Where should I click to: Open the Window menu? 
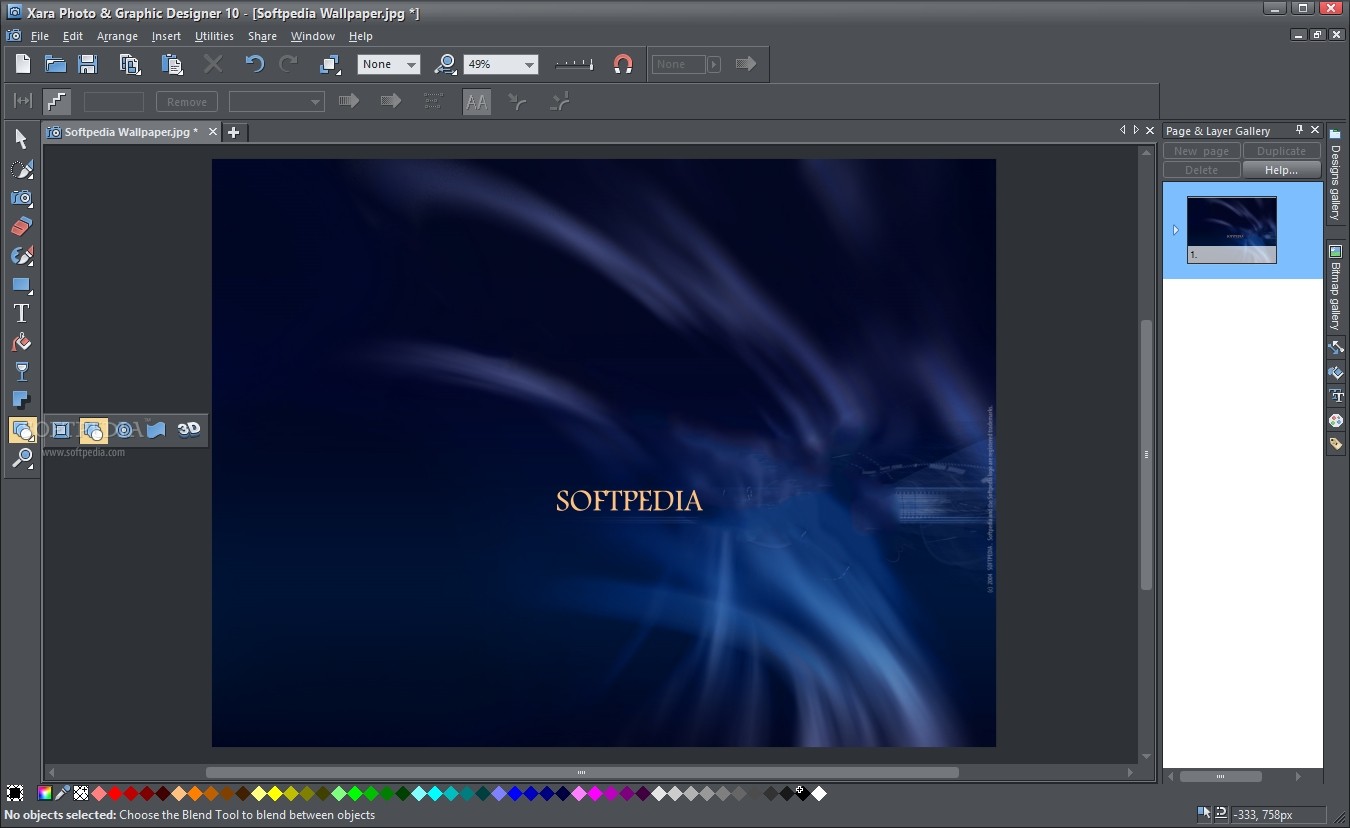pos(313,36)
